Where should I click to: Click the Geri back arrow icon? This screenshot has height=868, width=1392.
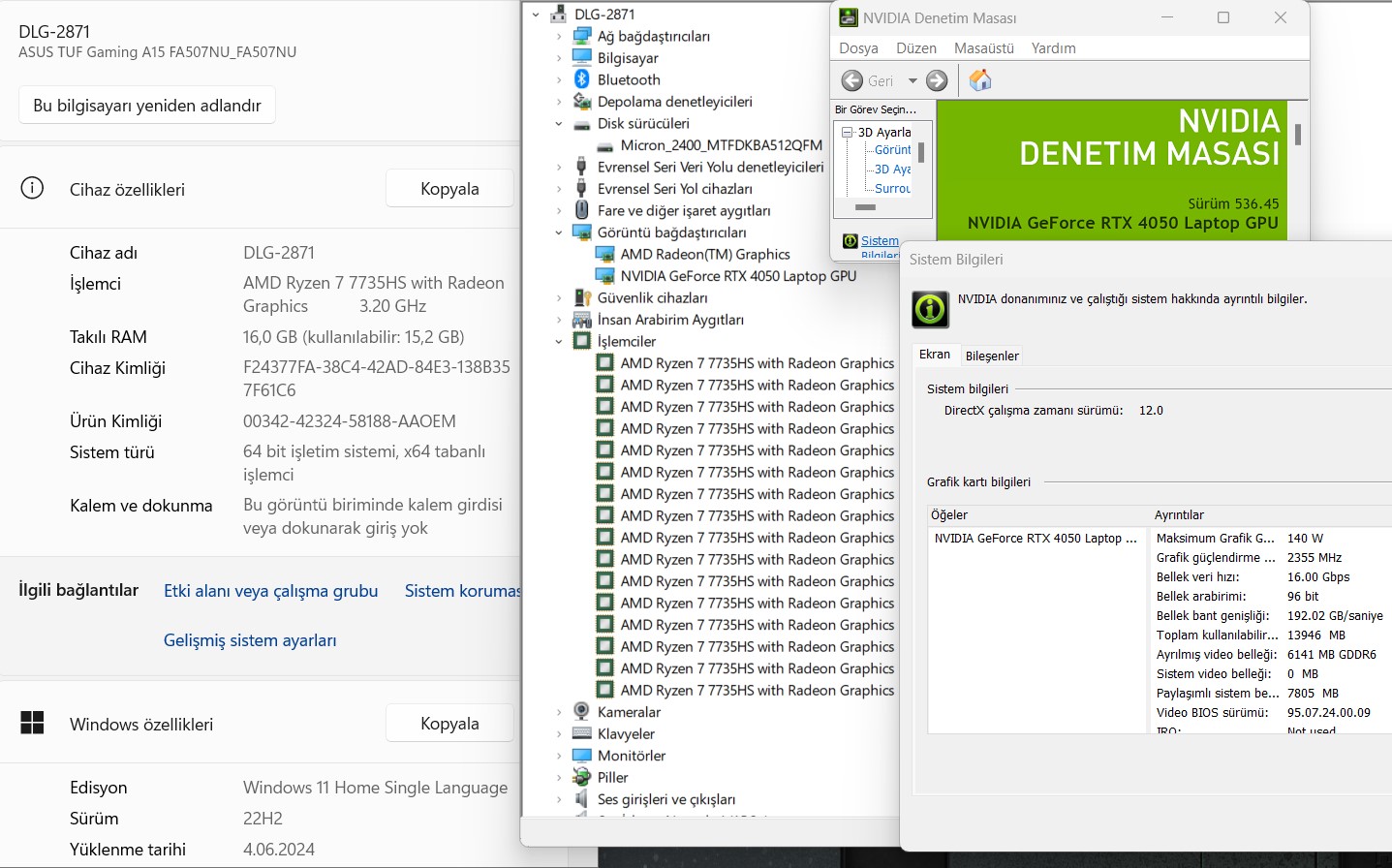(852, 80)
